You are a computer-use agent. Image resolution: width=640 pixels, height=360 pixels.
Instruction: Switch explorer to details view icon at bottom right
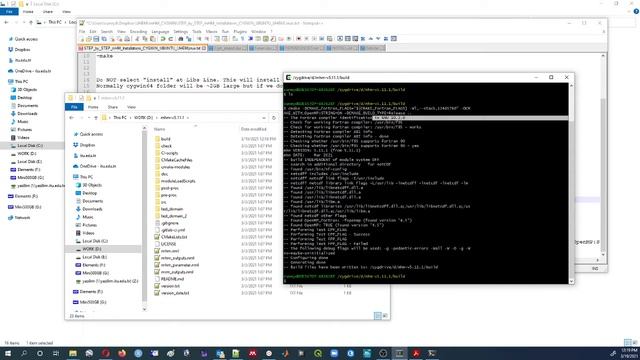tap(378, 316)
